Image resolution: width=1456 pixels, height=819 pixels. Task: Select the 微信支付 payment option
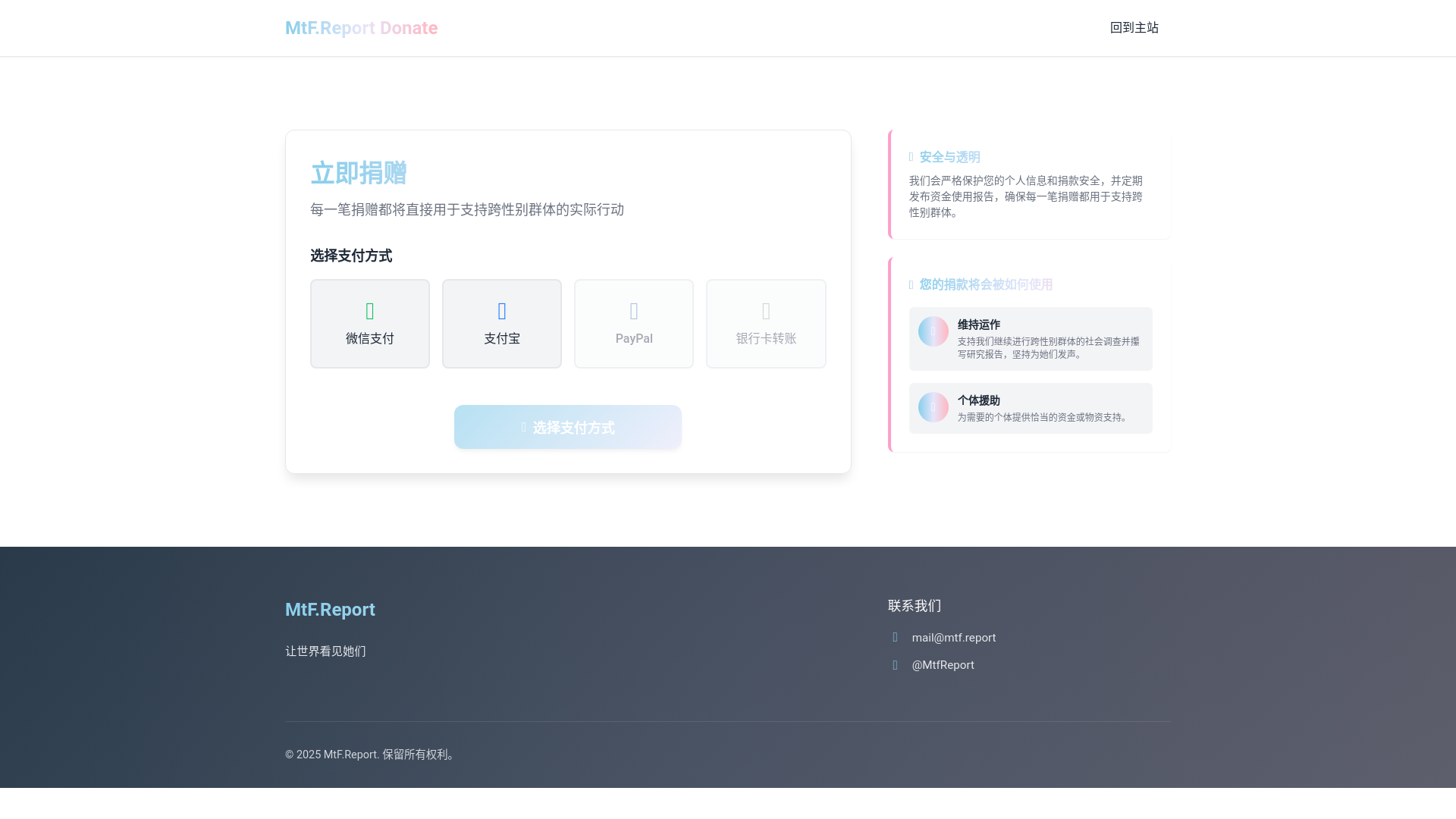coord(370,324)
